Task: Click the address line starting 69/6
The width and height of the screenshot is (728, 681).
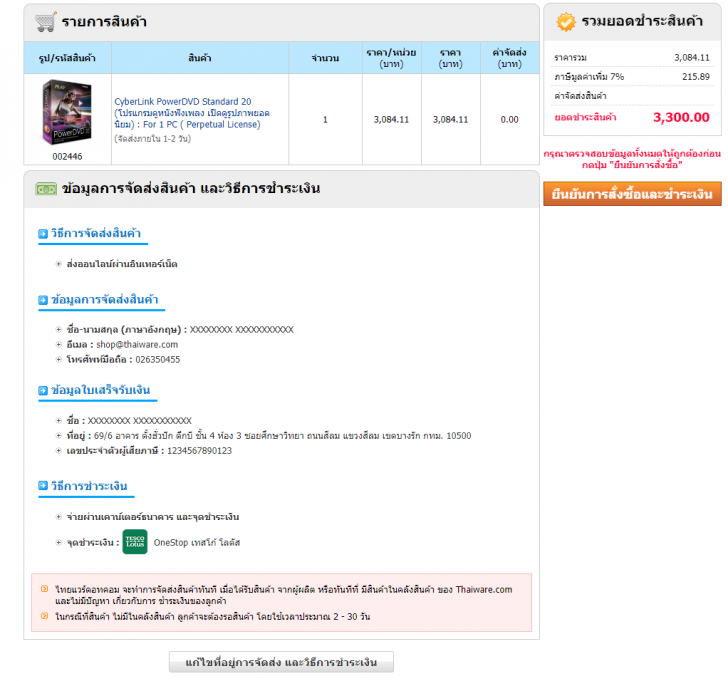Action: click(283, 435)
